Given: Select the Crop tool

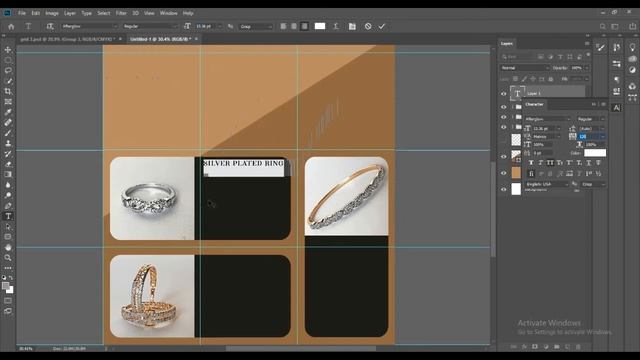Looking at the screenshot, I should coord(8,91).
